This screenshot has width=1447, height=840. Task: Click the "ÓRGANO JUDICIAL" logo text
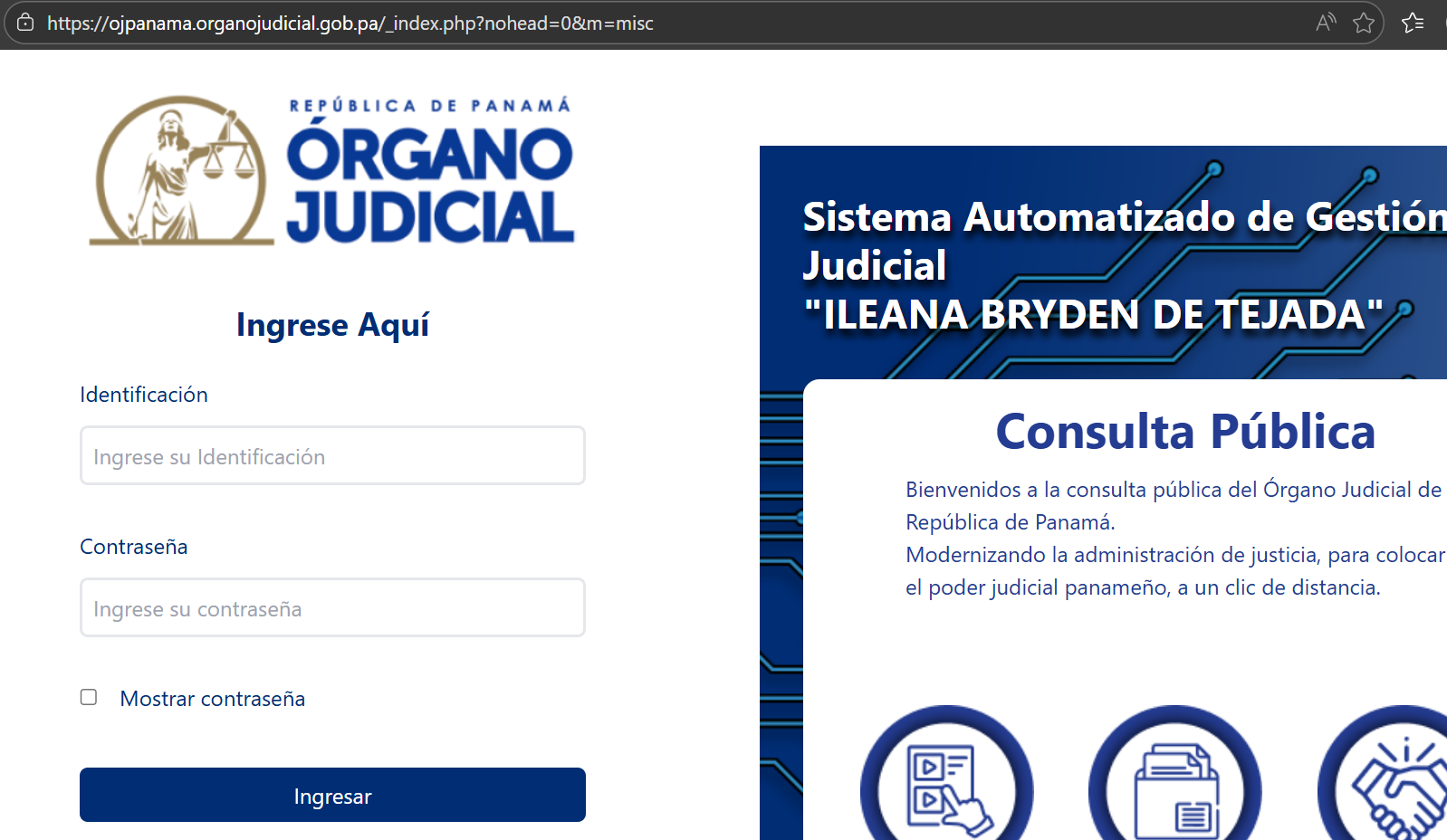coord(430,186)
